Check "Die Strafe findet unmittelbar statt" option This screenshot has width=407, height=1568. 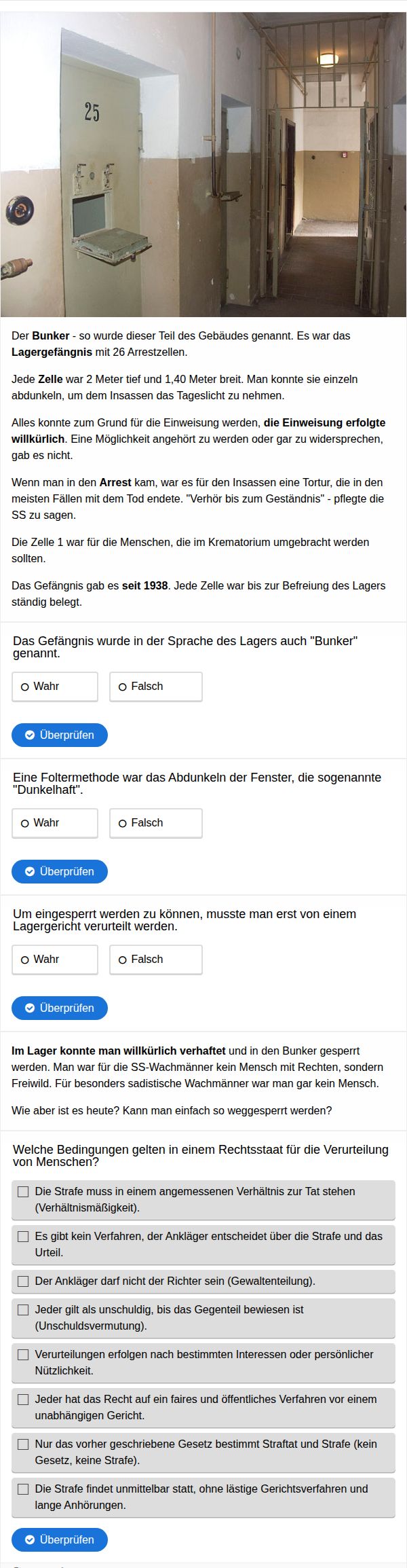23,1489
